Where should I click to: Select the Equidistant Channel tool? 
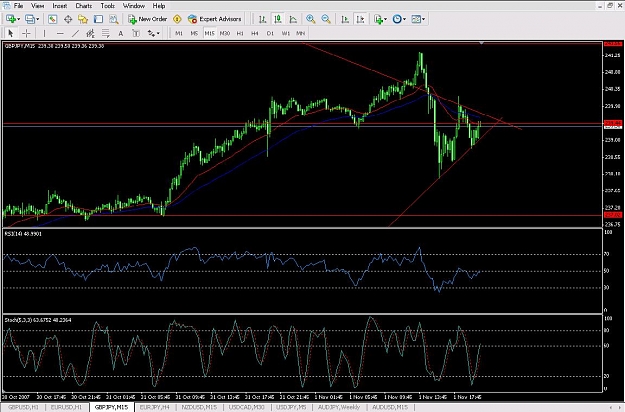tap(90, 33)
